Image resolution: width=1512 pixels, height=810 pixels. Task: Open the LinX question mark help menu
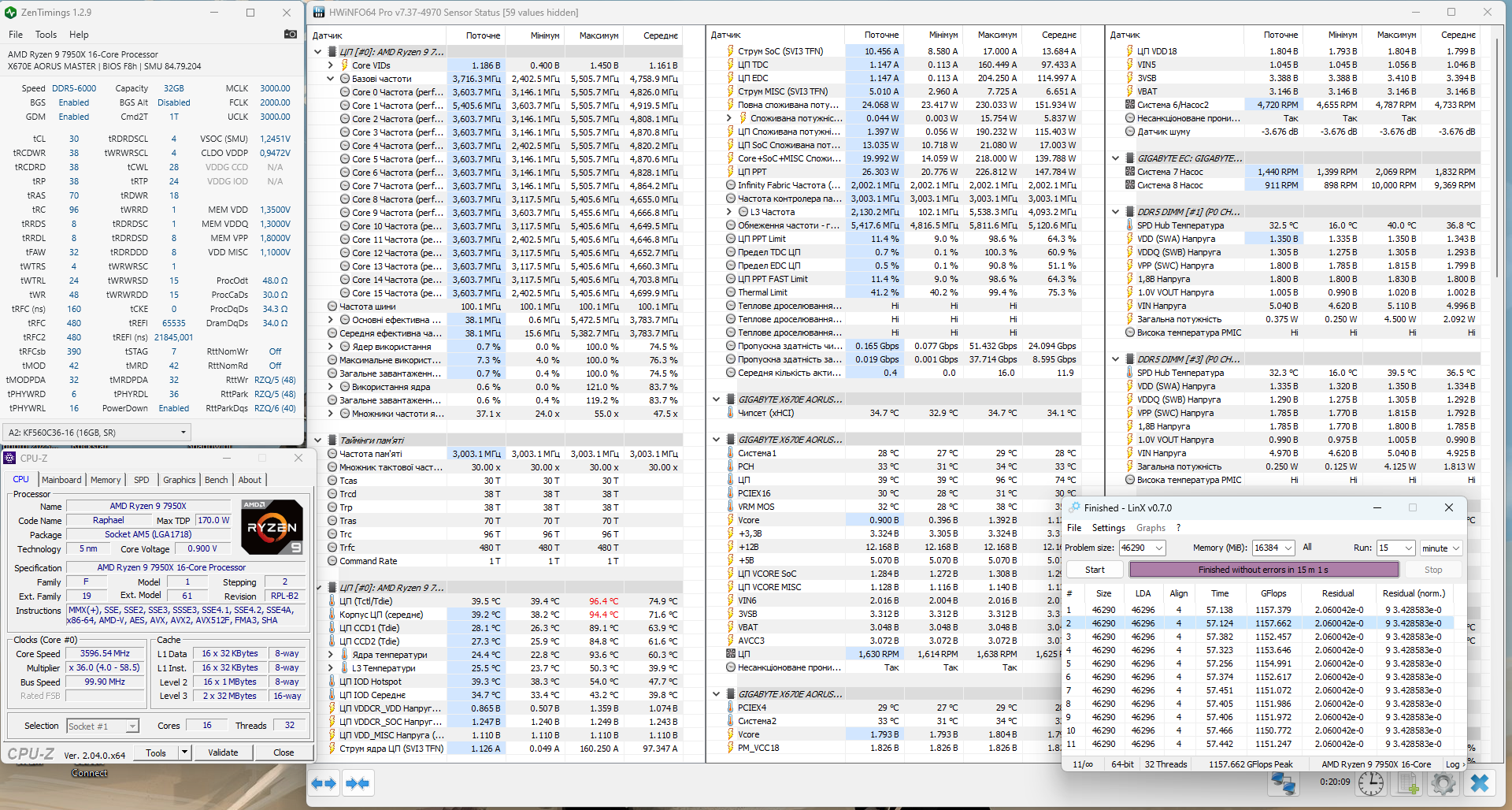click(1178, 528)
